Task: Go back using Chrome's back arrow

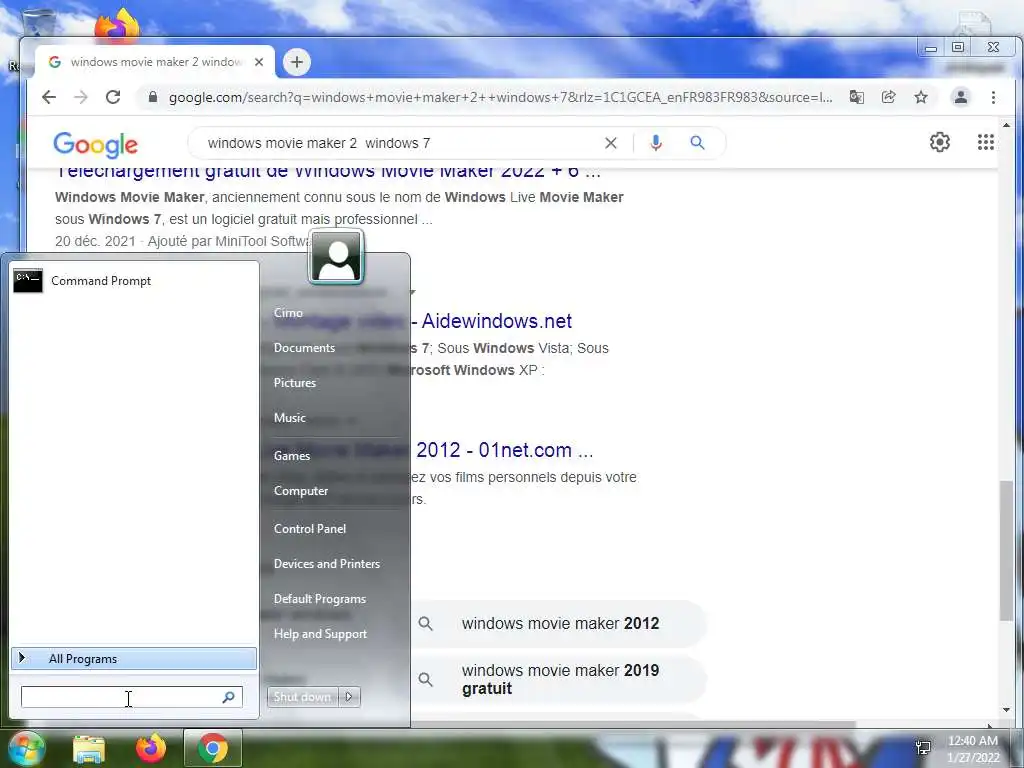Action: (49, 97)
